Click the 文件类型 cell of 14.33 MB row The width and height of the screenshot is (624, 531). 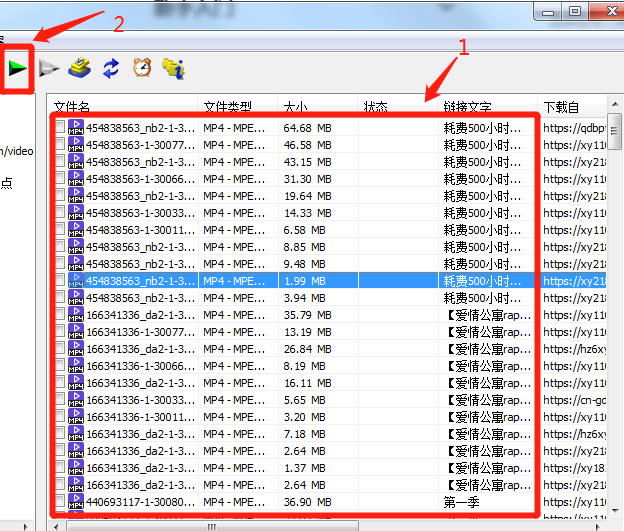point(234,213)
